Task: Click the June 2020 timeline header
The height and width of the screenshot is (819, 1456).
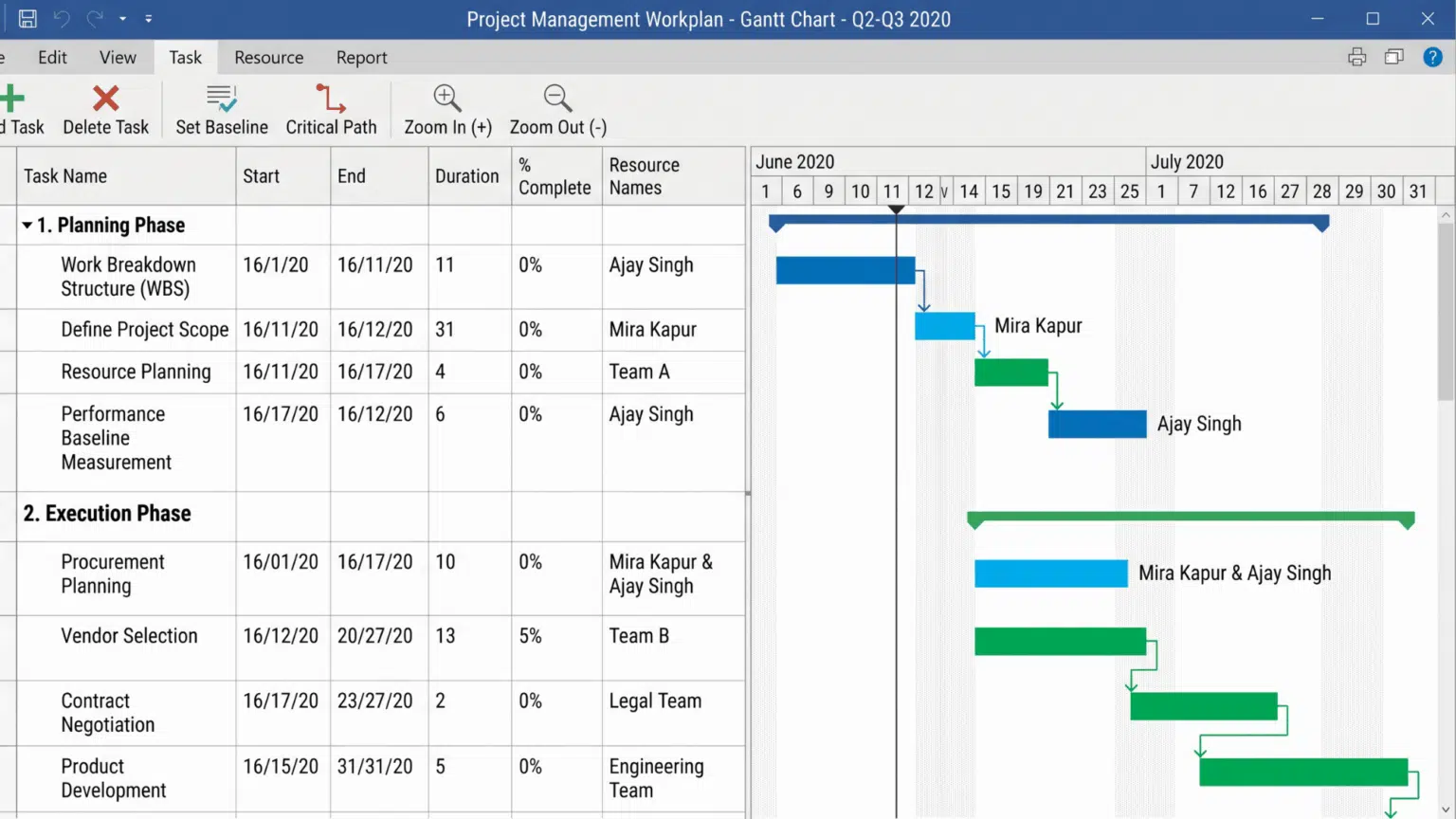Action: point(948,162)
